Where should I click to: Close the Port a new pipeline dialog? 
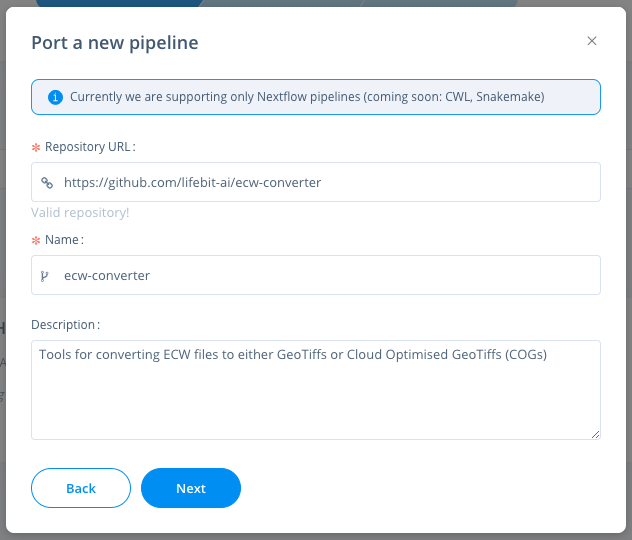pos(592,41)
